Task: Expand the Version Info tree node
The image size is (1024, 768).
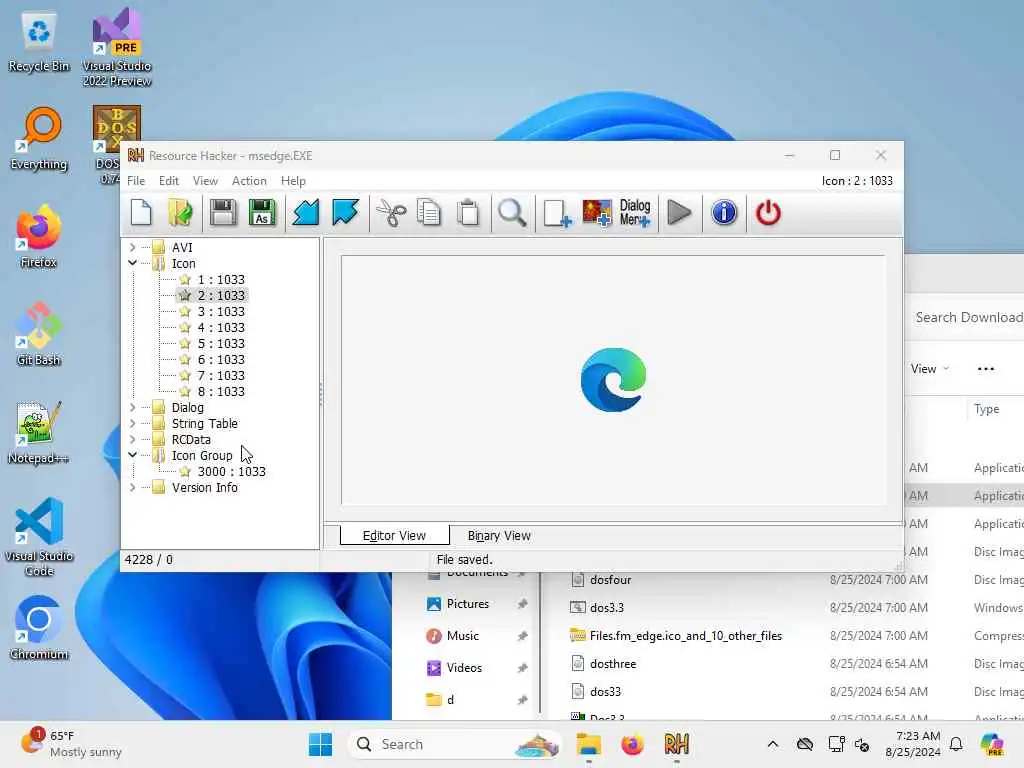Action: pyautogui.click(x=133, y=487)
